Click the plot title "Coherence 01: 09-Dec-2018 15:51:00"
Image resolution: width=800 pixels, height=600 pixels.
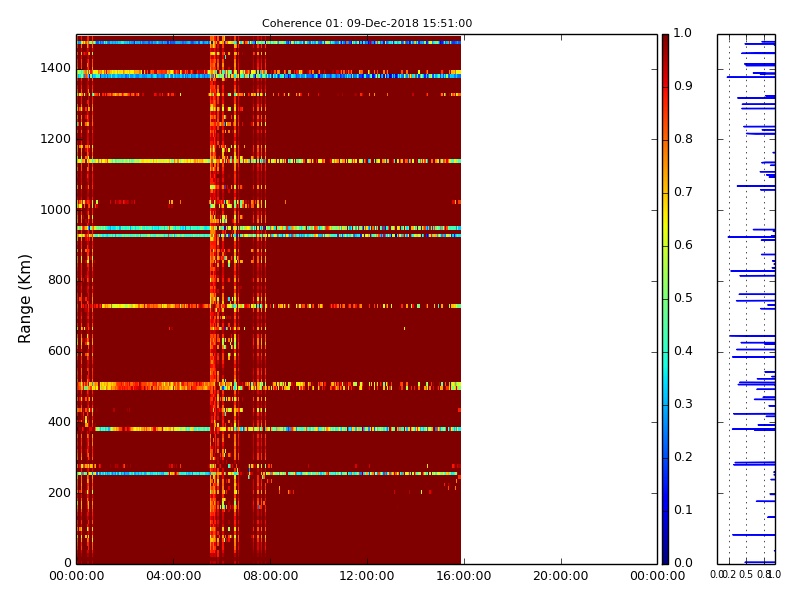coord(367,23)
